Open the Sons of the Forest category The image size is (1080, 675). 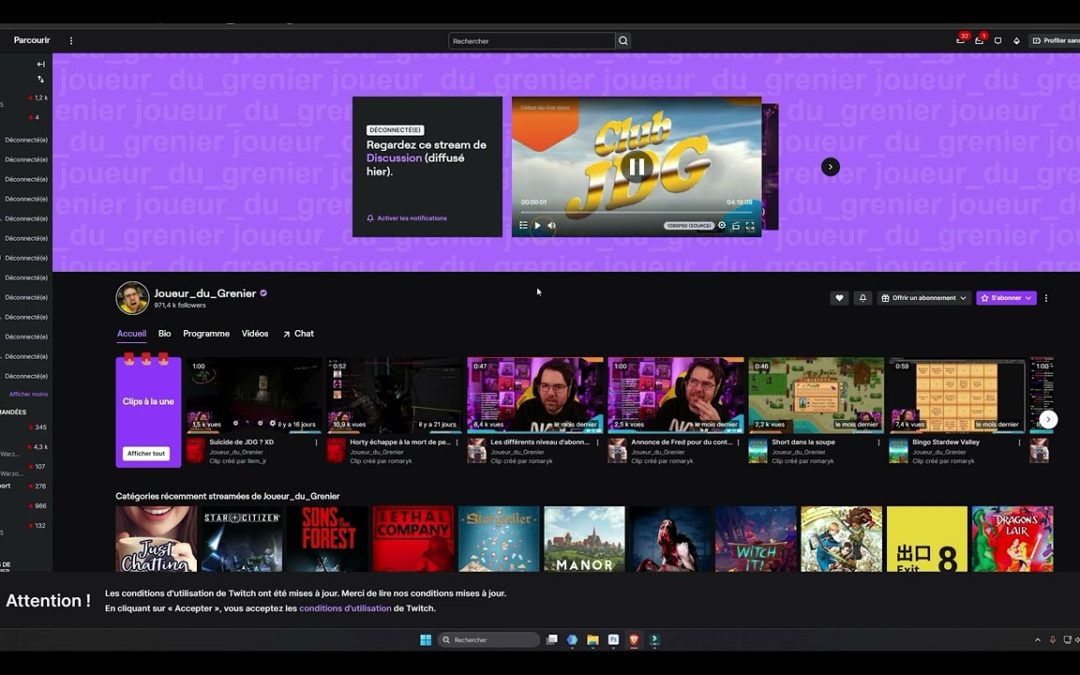point(327,539)
